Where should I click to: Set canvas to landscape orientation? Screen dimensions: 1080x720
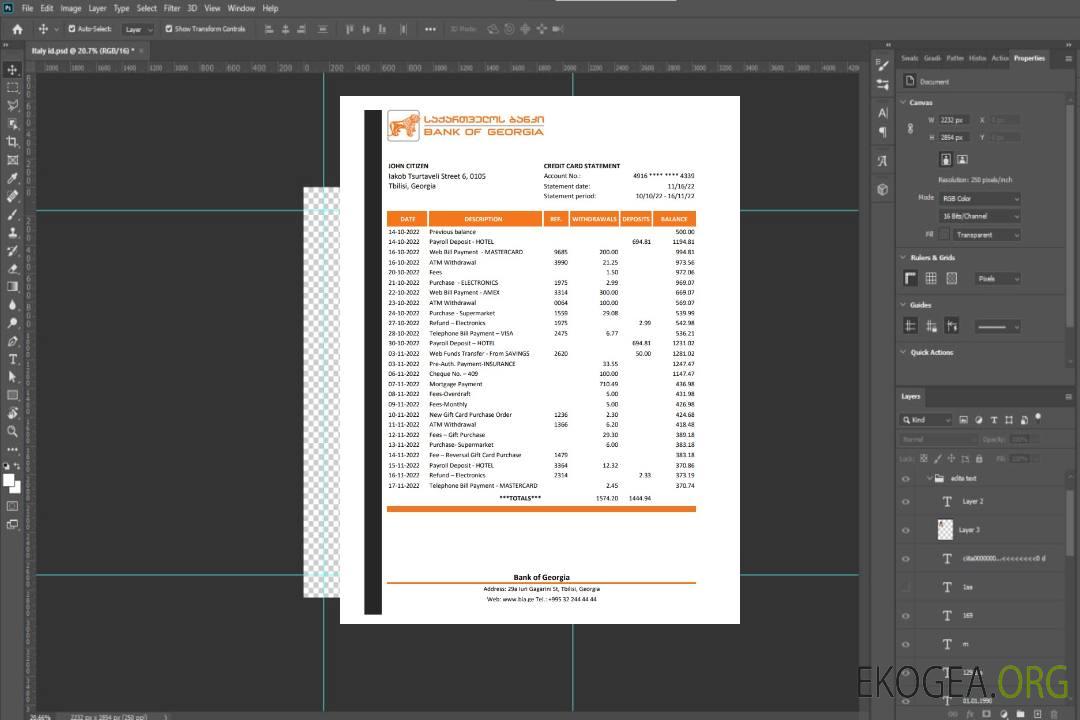point(962,159)
